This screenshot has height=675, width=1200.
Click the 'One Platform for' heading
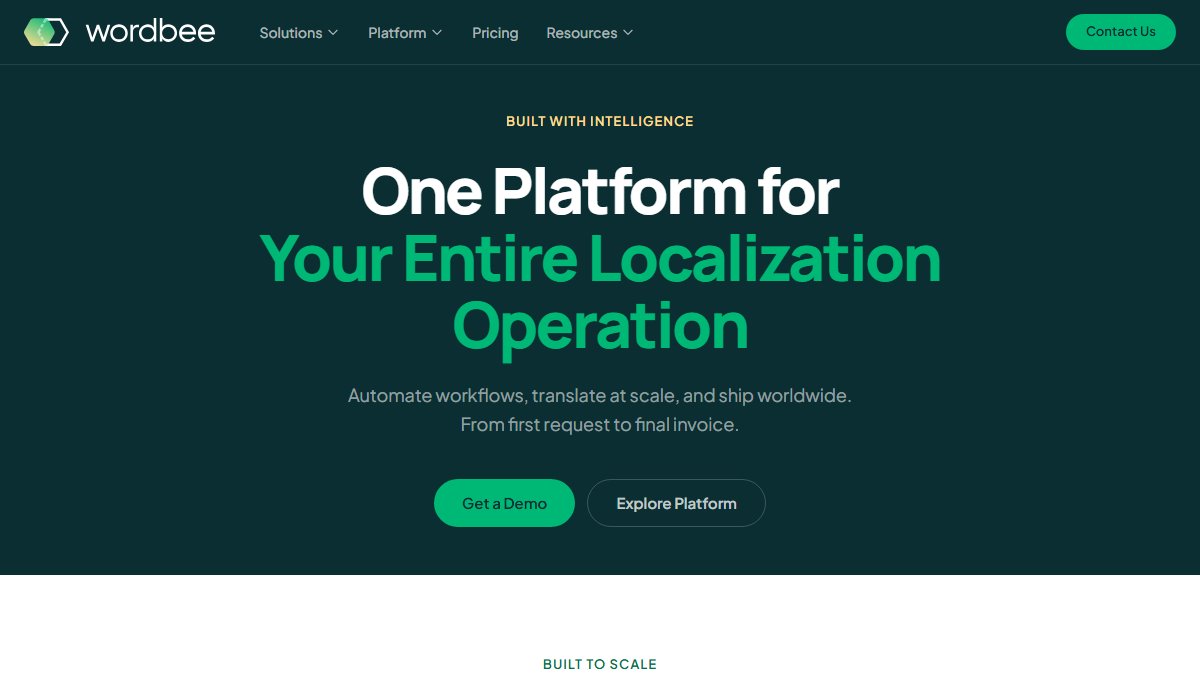point(600,191)
